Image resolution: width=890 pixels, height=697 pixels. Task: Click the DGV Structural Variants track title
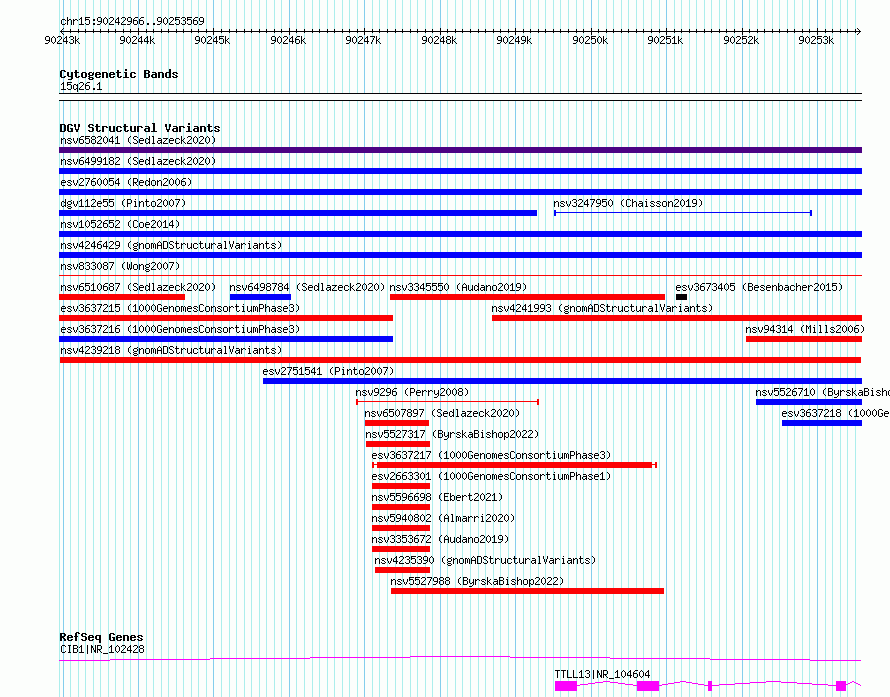(140, 128)
